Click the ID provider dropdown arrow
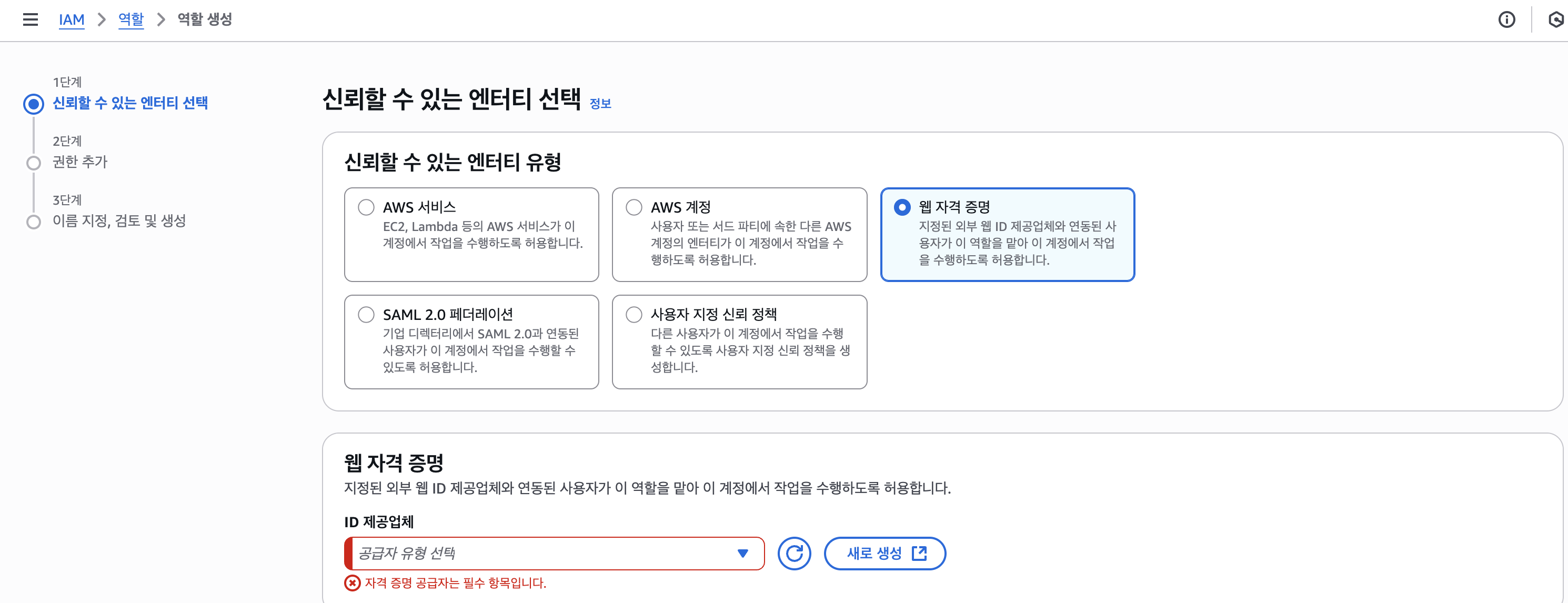 (x=742, y=553)
